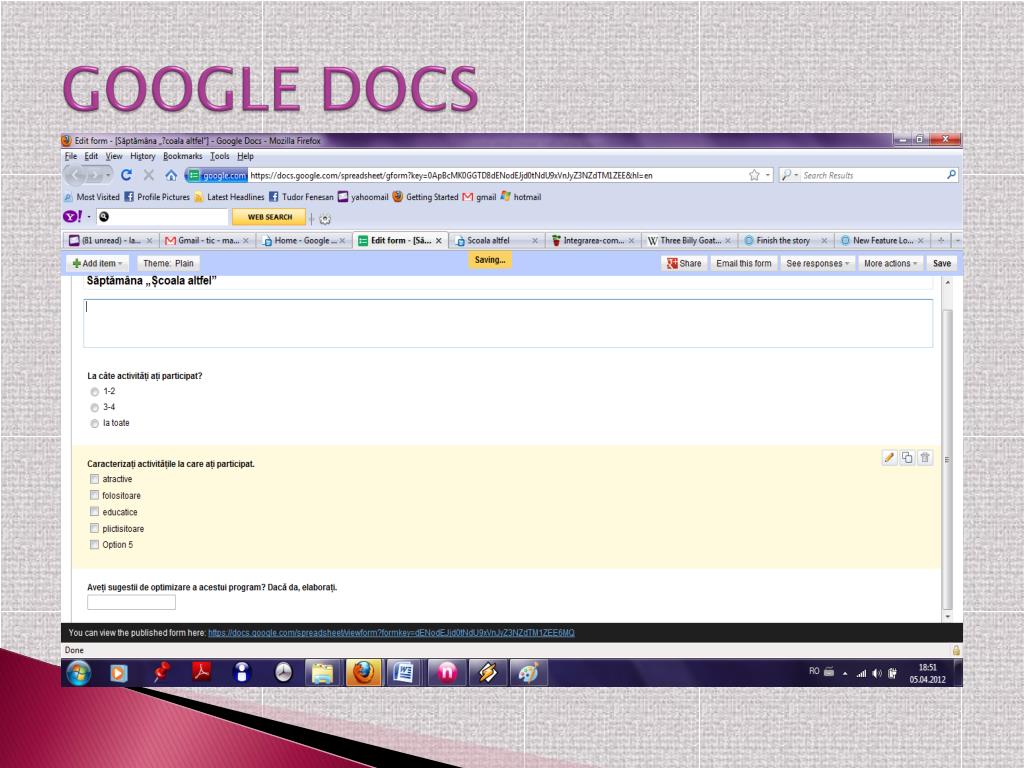Viewport: 1024px width, 768px height.
Task: Go back with the Firefox back arrow
Action: [x=75, y=175]
